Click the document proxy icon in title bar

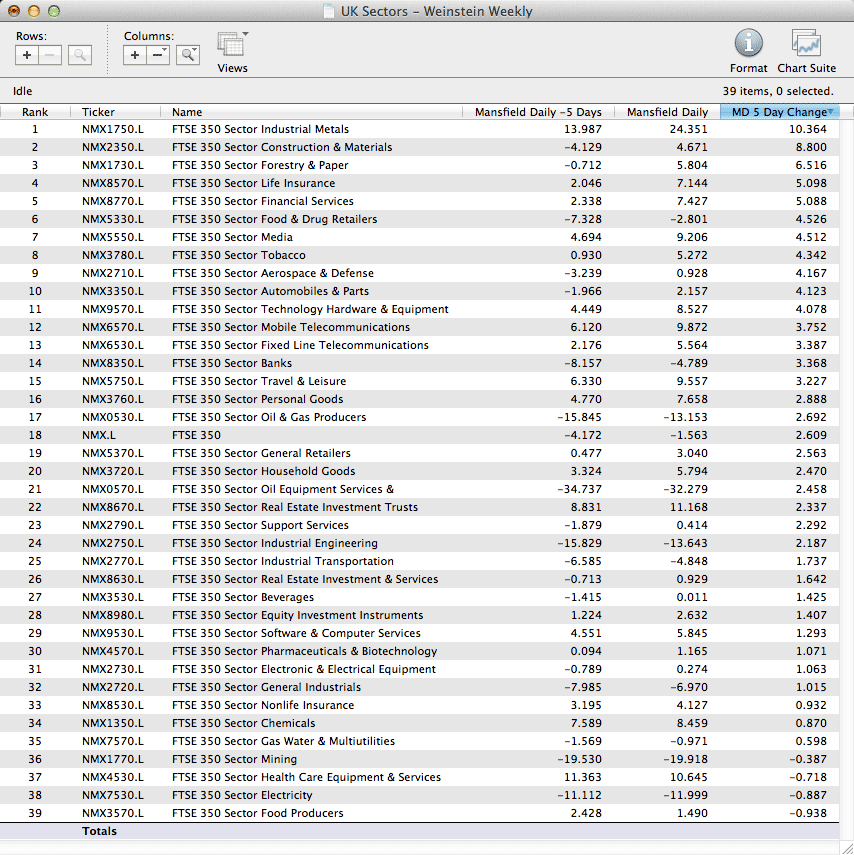[x=329, y=12]
